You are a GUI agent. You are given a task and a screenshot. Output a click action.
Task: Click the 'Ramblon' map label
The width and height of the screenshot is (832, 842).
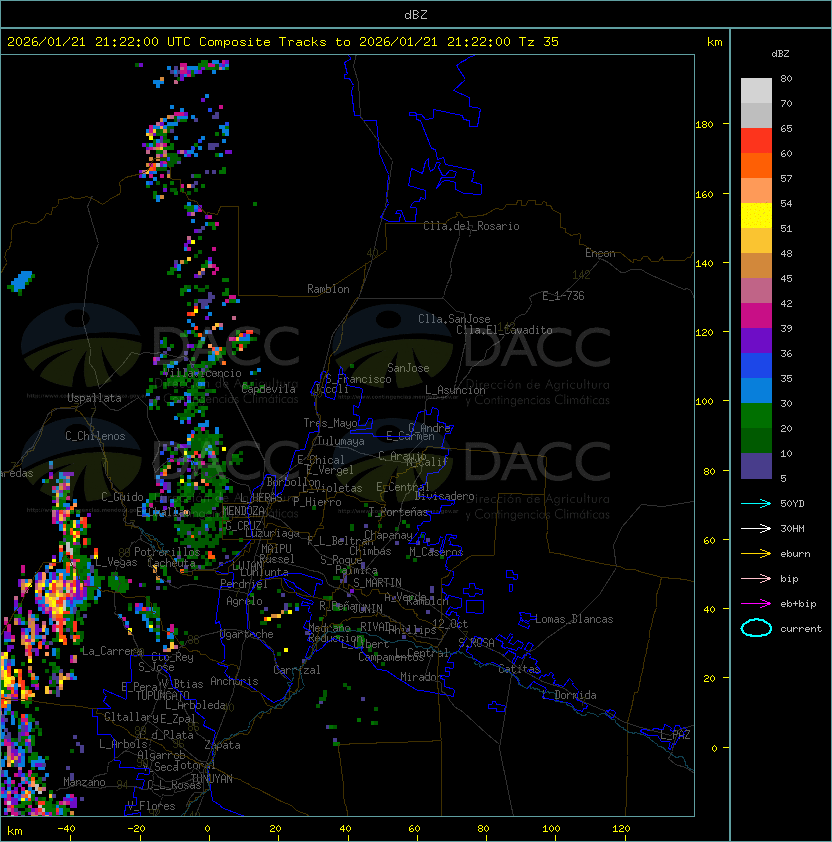click(x=328, y=289)
